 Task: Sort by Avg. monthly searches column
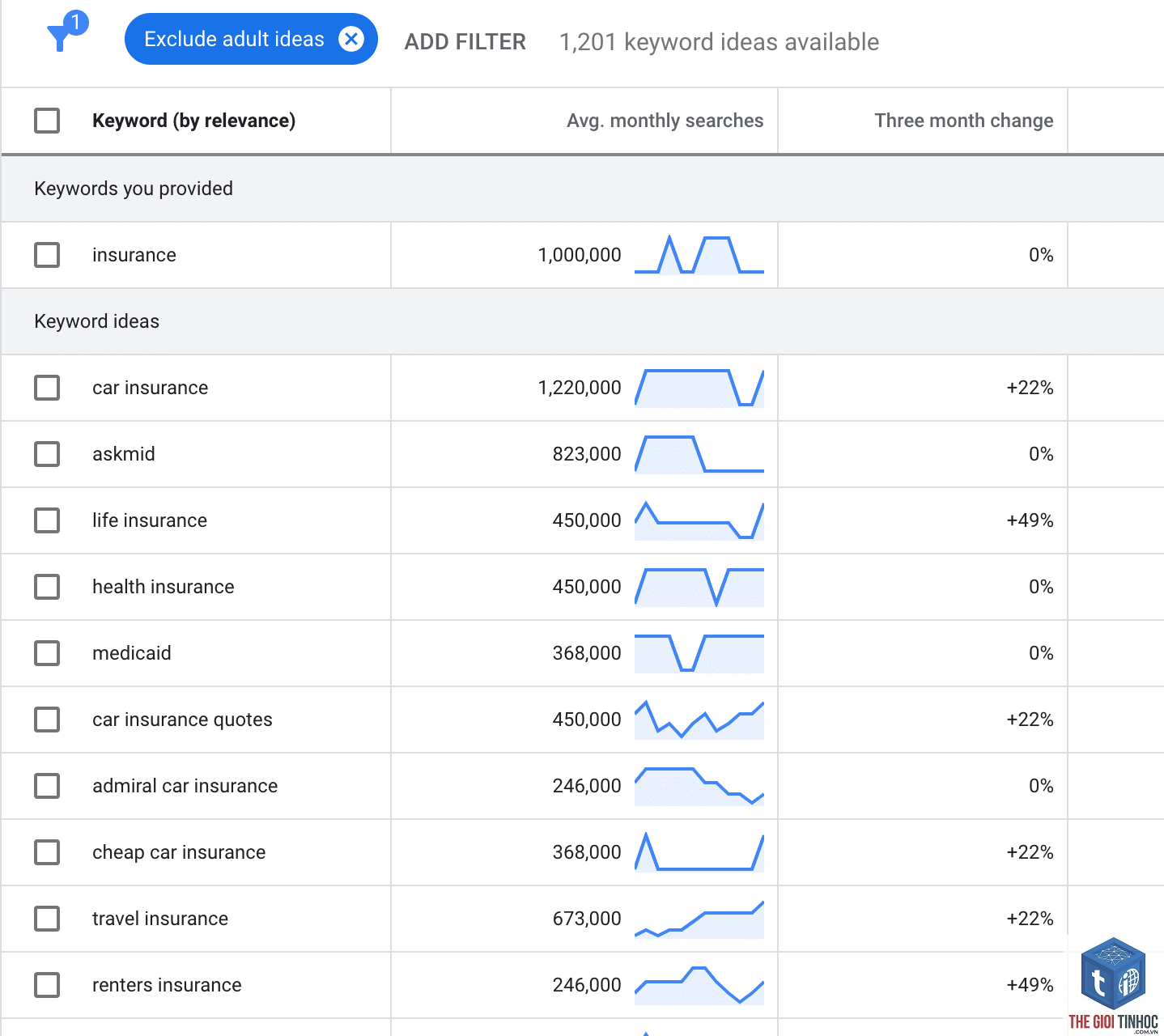pyautogui.click(x=665, y=121)
